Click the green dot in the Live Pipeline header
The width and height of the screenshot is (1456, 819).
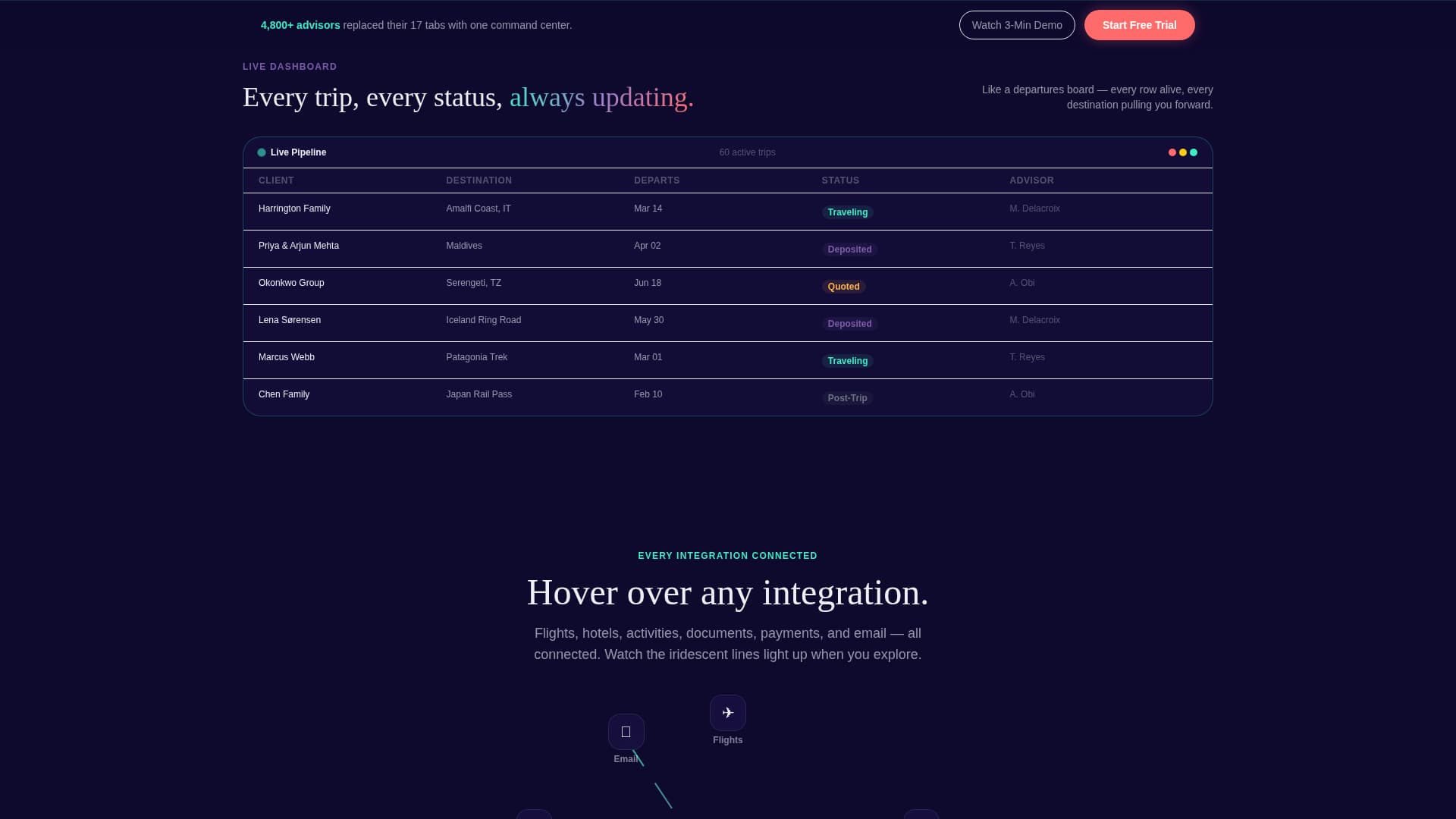1193,152
